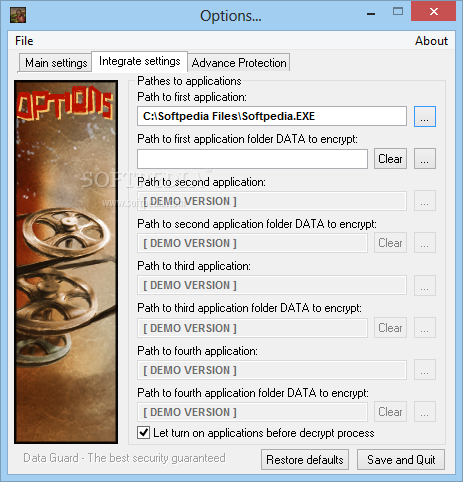Click the third application DATA folder field

pyautogui.click(x=252, y=328)
